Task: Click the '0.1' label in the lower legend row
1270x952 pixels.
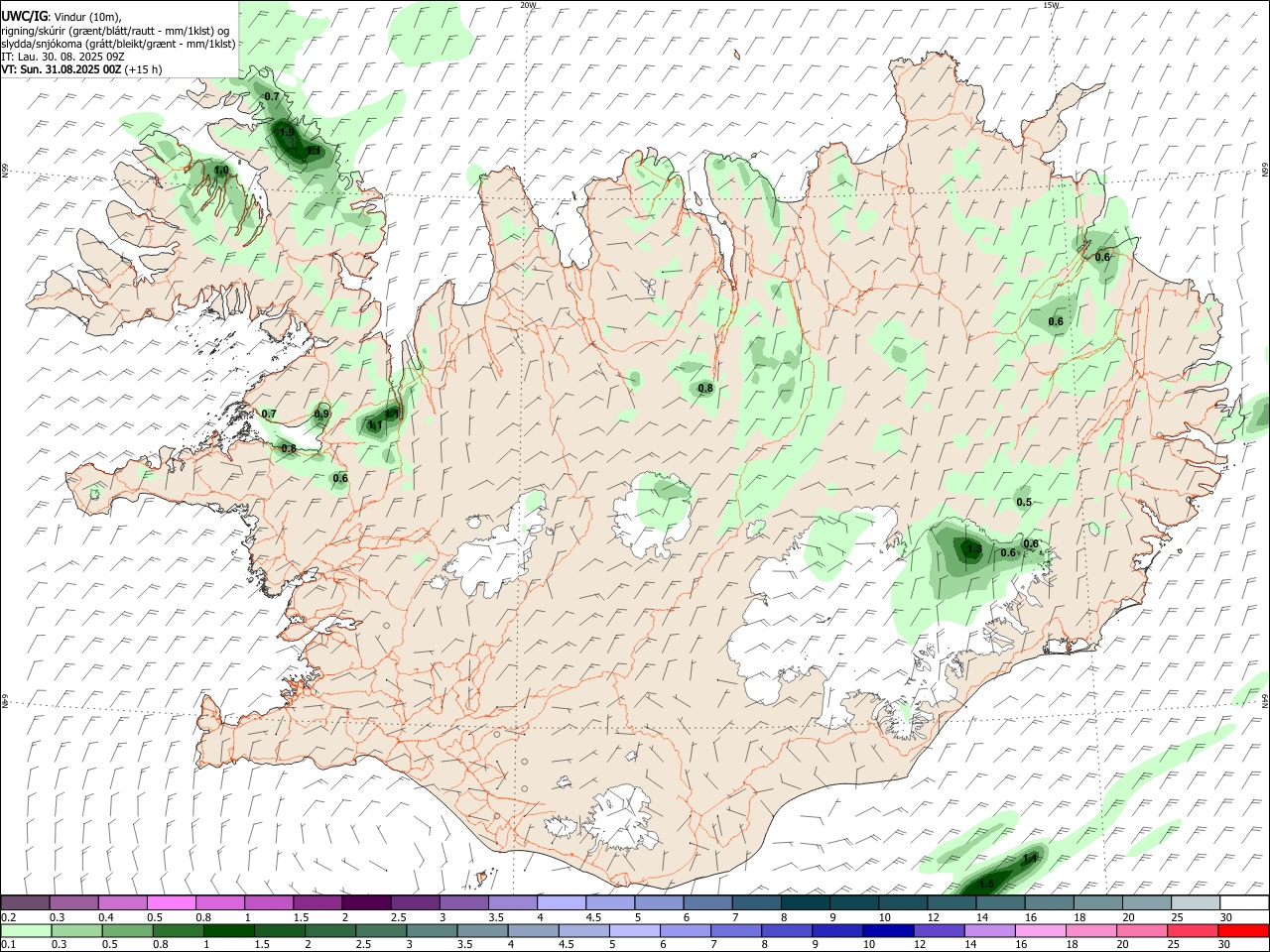Action: (9, 944)
